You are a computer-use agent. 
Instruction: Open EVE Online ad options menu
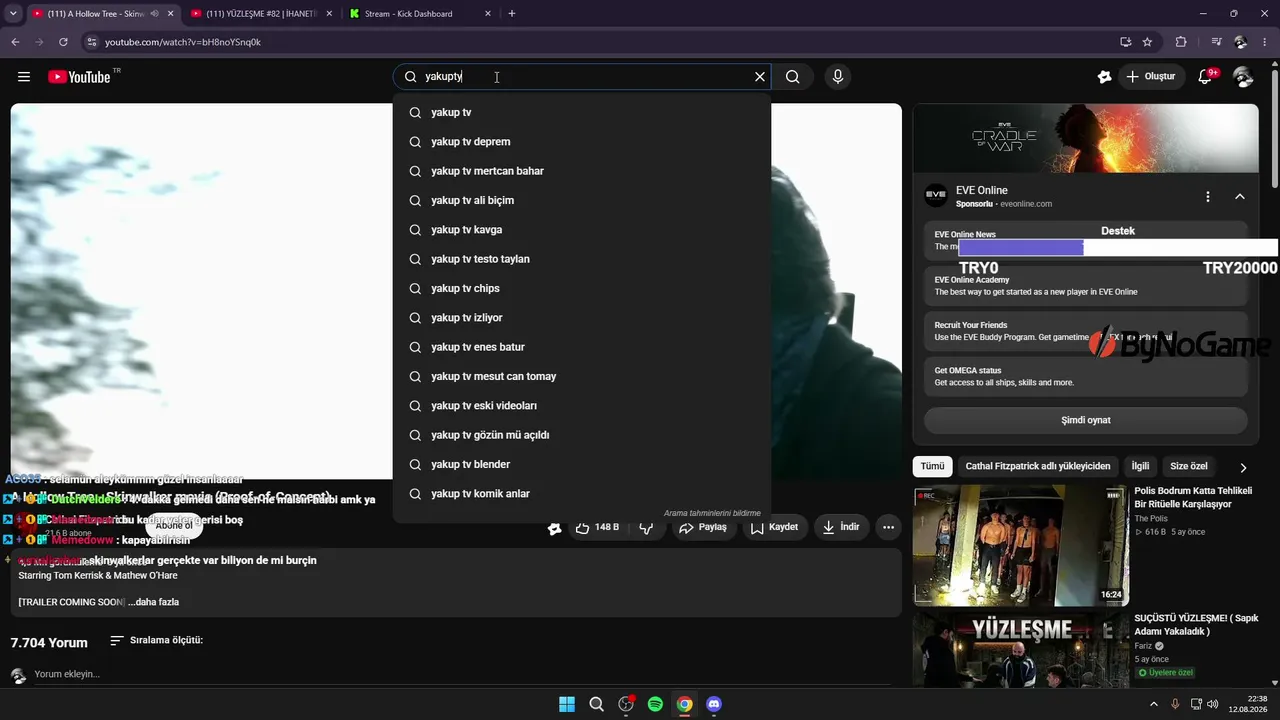click(x=1208, y=197)
